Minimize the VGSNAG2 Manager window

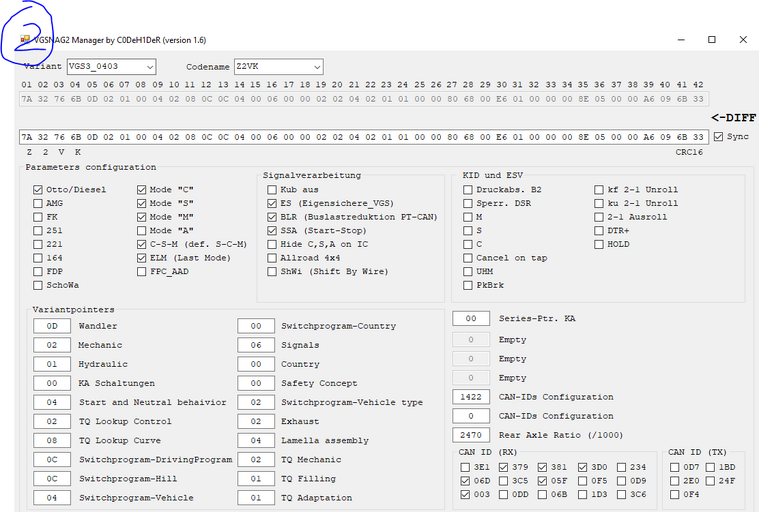[680, 40]
